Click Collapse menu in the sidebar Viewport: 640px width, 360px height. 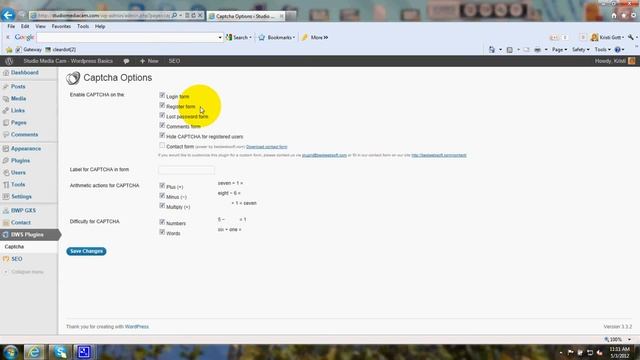[23, 272]
